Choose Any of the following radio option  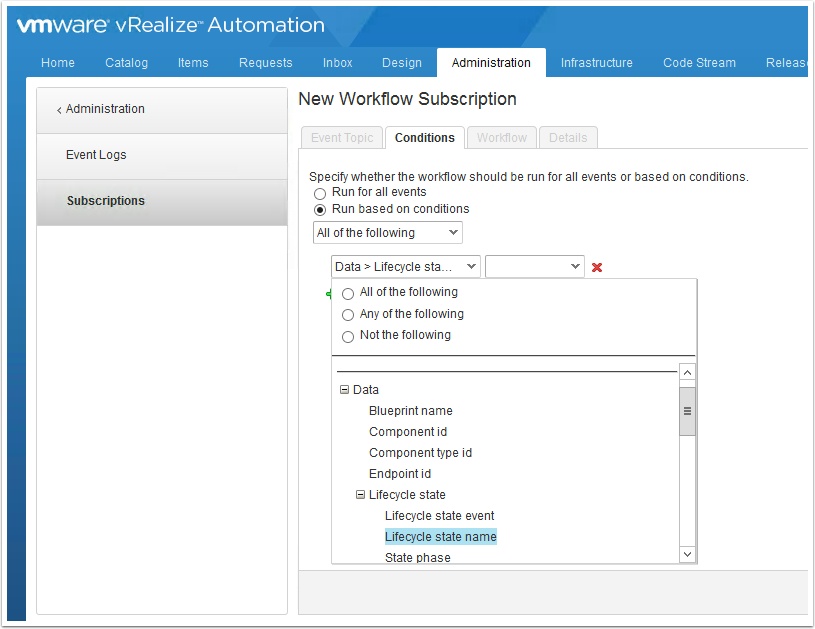pyautogui.click(x=348, y=315)
